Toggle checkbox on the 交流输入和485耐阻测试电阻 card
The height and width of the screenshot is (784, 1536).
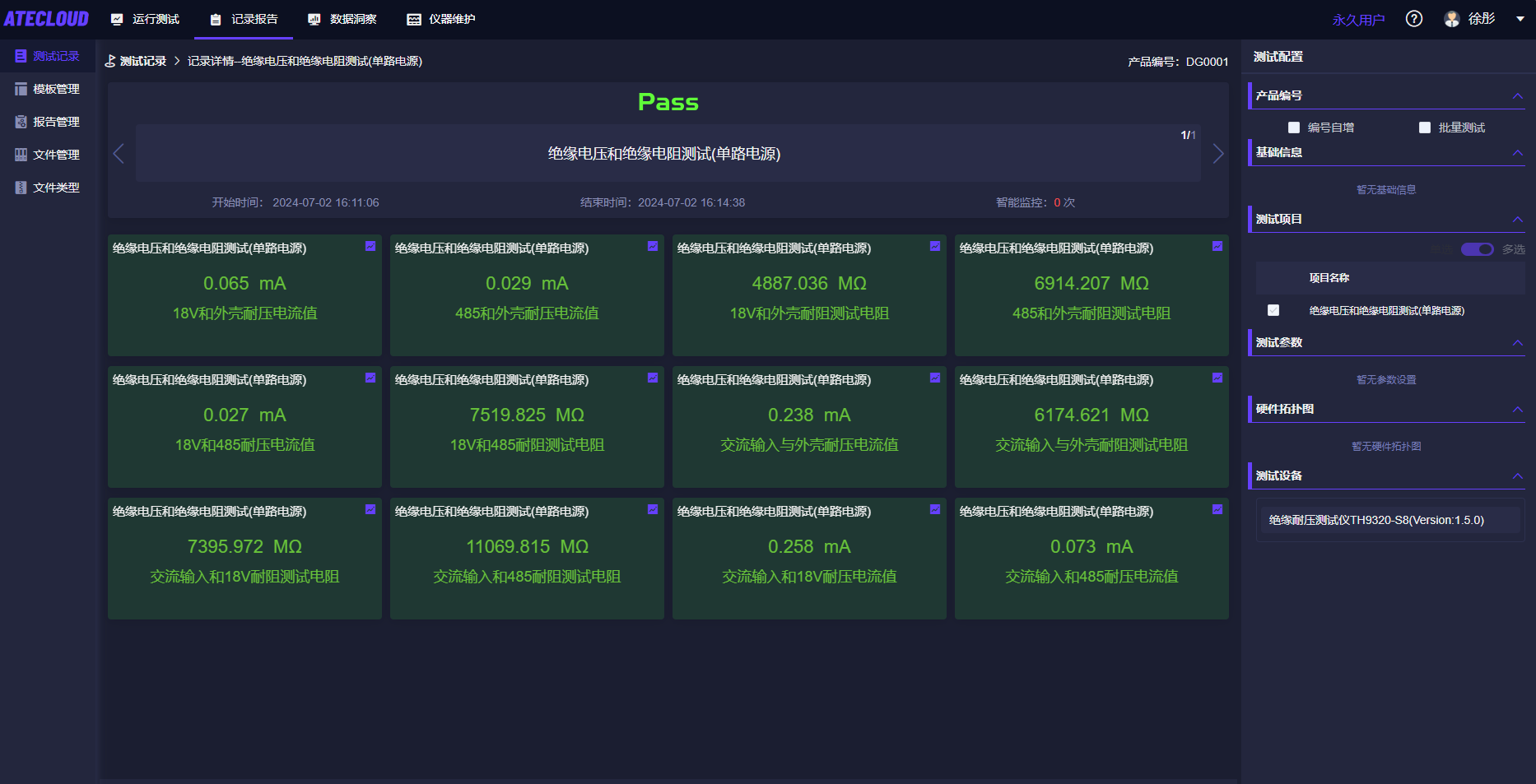click(x=653, y=509)
